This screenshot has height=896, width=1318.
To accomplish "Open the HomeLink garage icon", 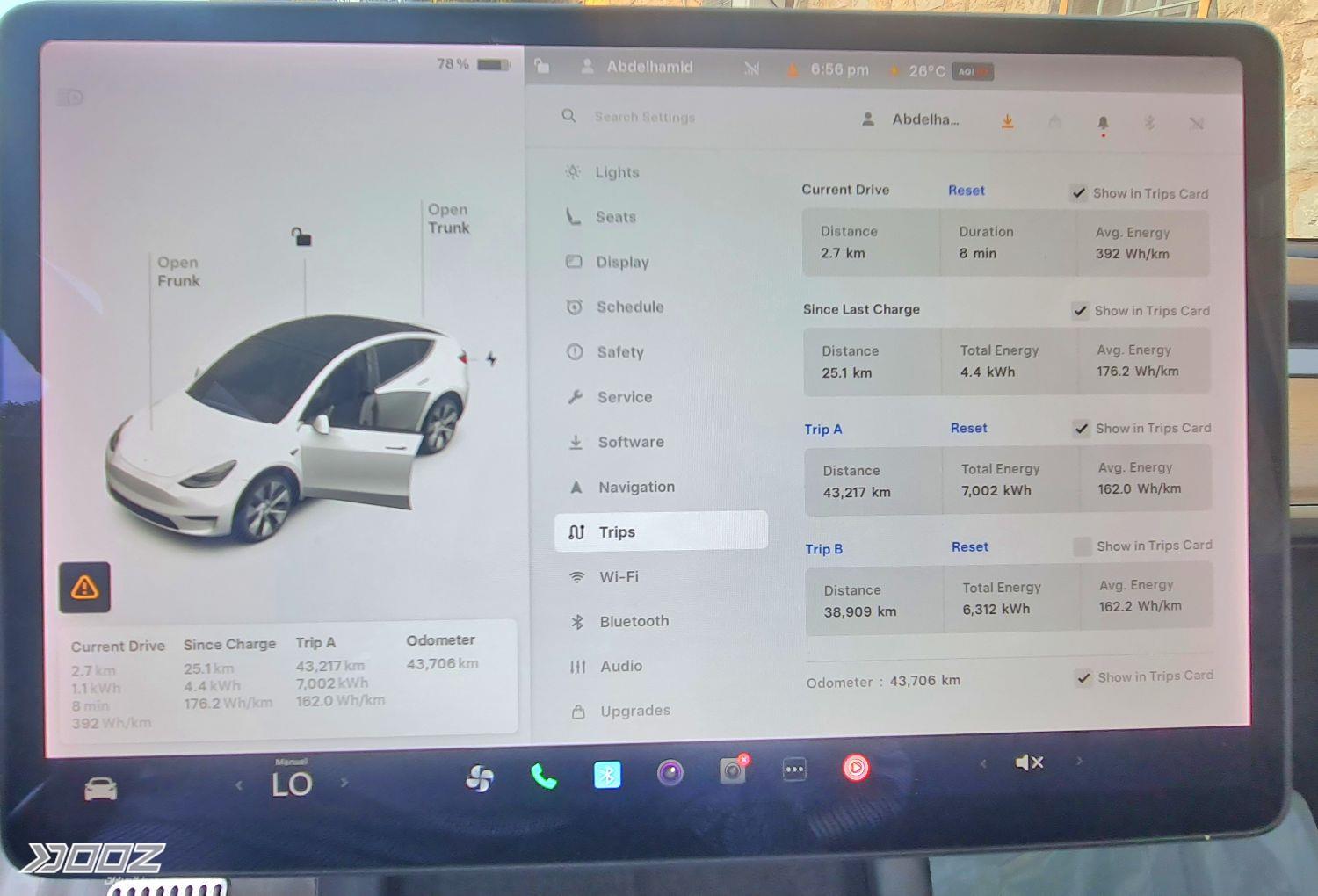I will 1055,122.
